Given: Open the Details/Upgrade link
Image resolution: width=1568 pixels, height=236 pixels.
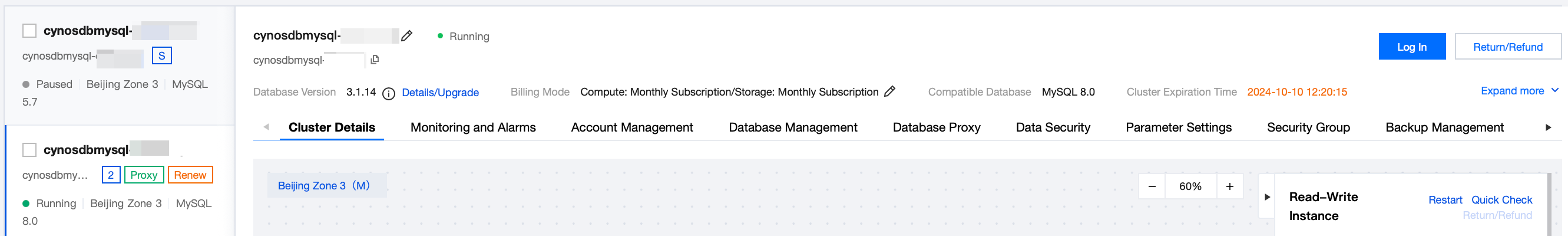Looking at the screenshot, I should tap(440, 93).
